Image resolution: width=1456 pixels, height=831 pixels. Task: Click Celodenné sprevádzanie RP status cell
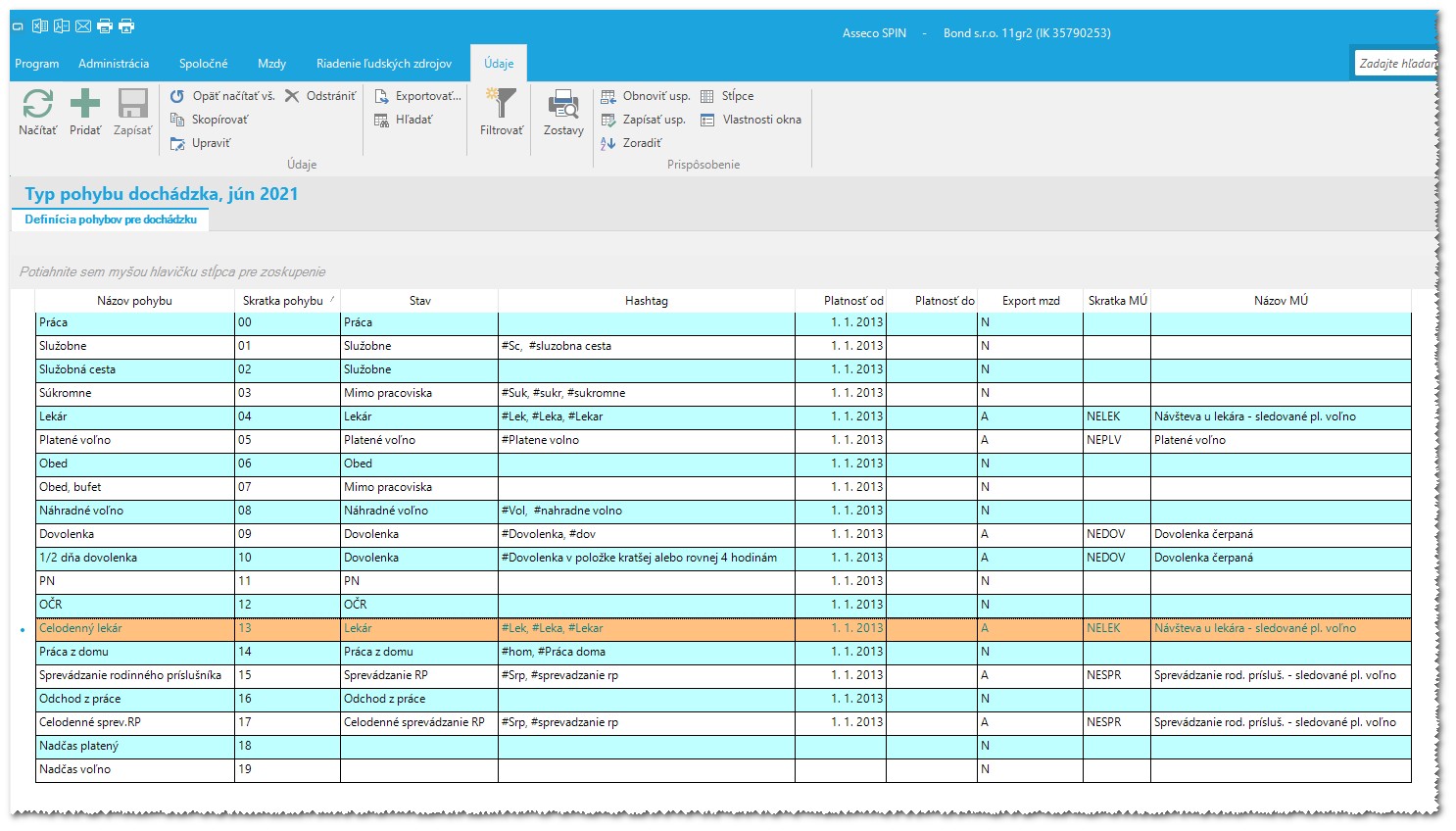point(419,722)
